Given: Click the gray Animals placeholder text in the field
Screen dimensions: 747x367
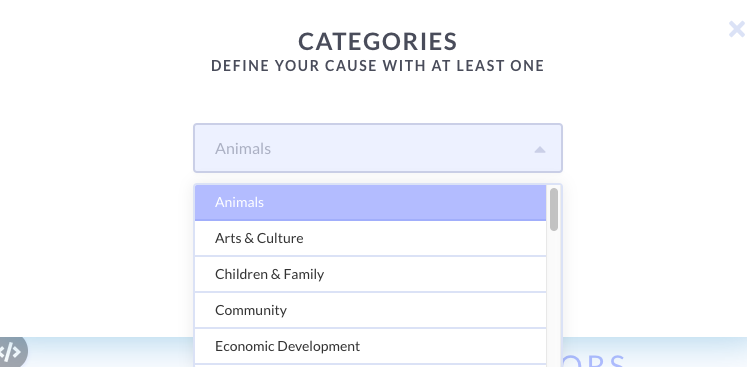Looking at the screenshot, I should [x=243, y=149].
